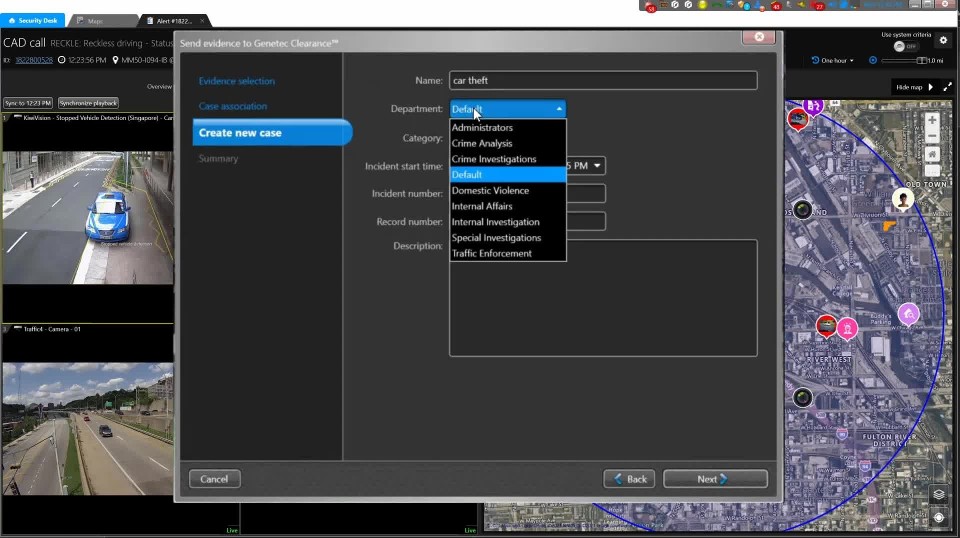Select Traffic Enforcement department
The image size is (960, 538).
[x=508, y=253]
